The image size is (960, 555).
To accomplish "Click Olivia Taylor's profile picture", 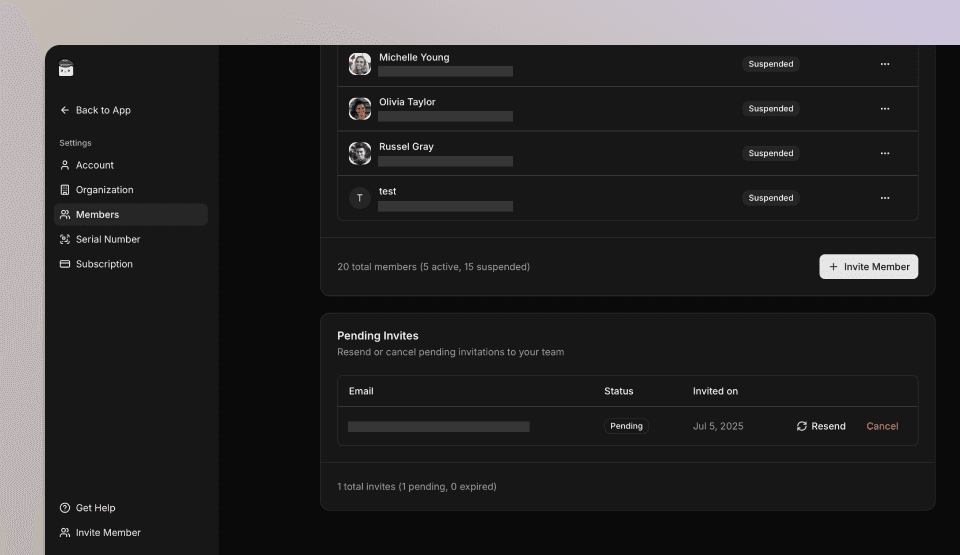I will [x=360, y=109].
